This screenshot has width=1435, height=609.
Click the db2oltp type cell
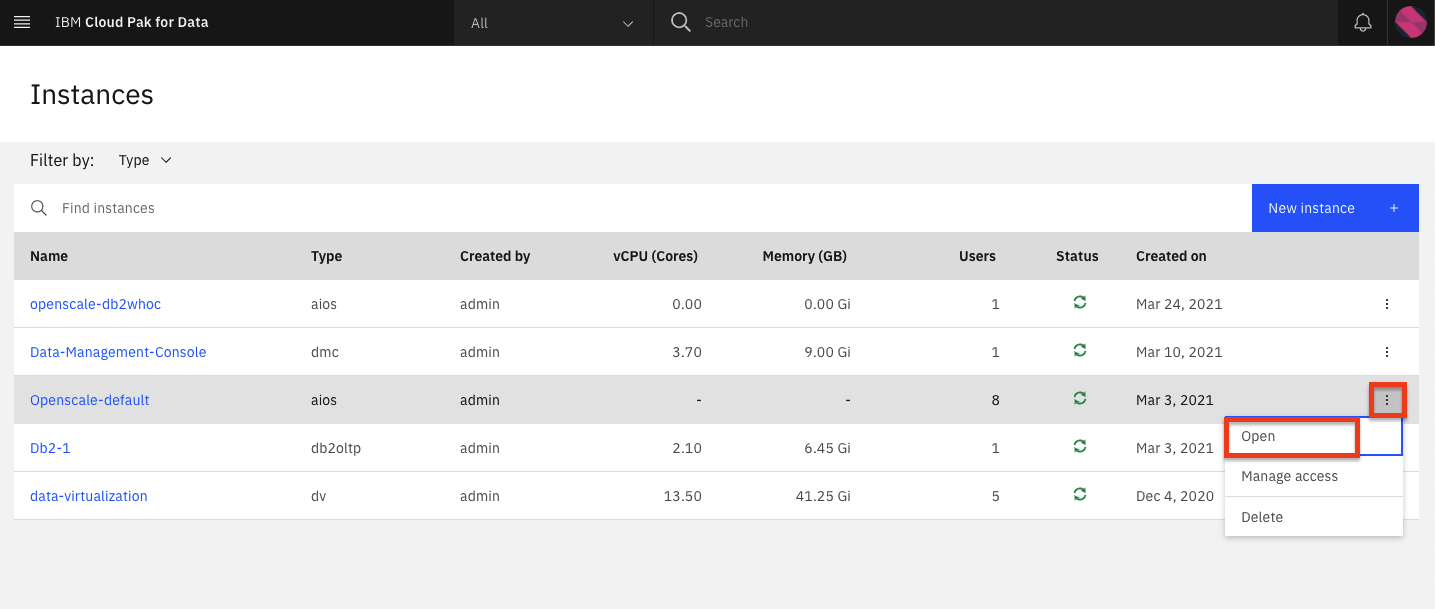336,448
